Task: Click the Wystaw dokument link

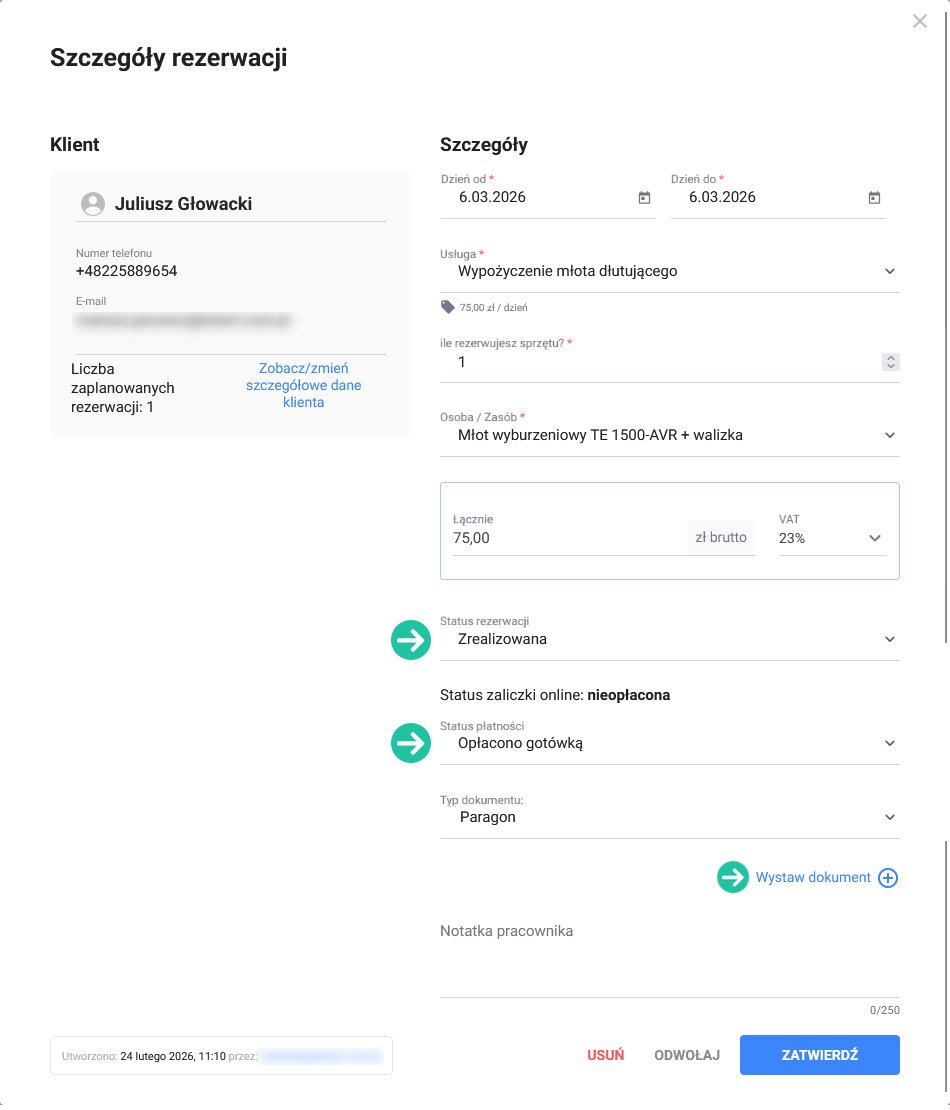Action: 813,877
